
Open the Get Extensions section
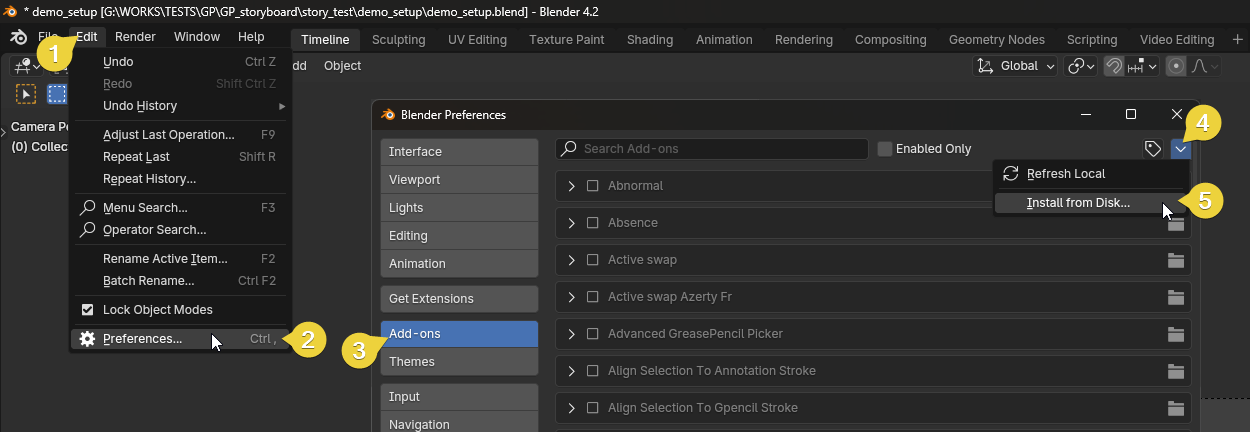click(459, 299)
